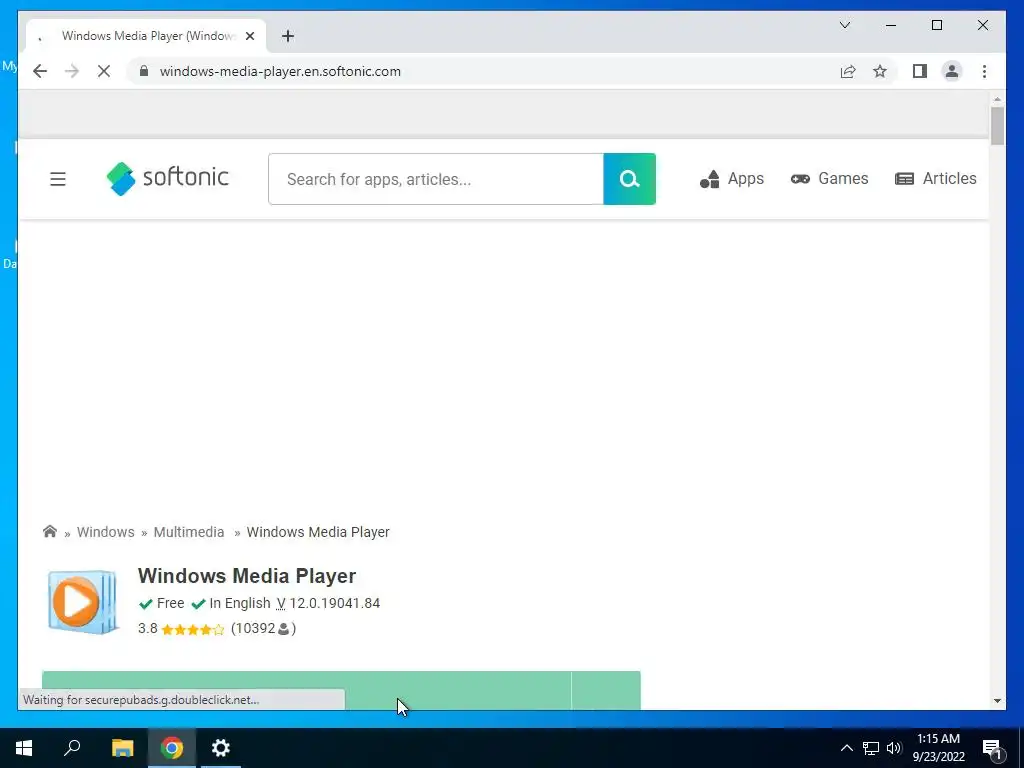Open the Windows Start menu
1024x768 pixels.
pos(24,748)
